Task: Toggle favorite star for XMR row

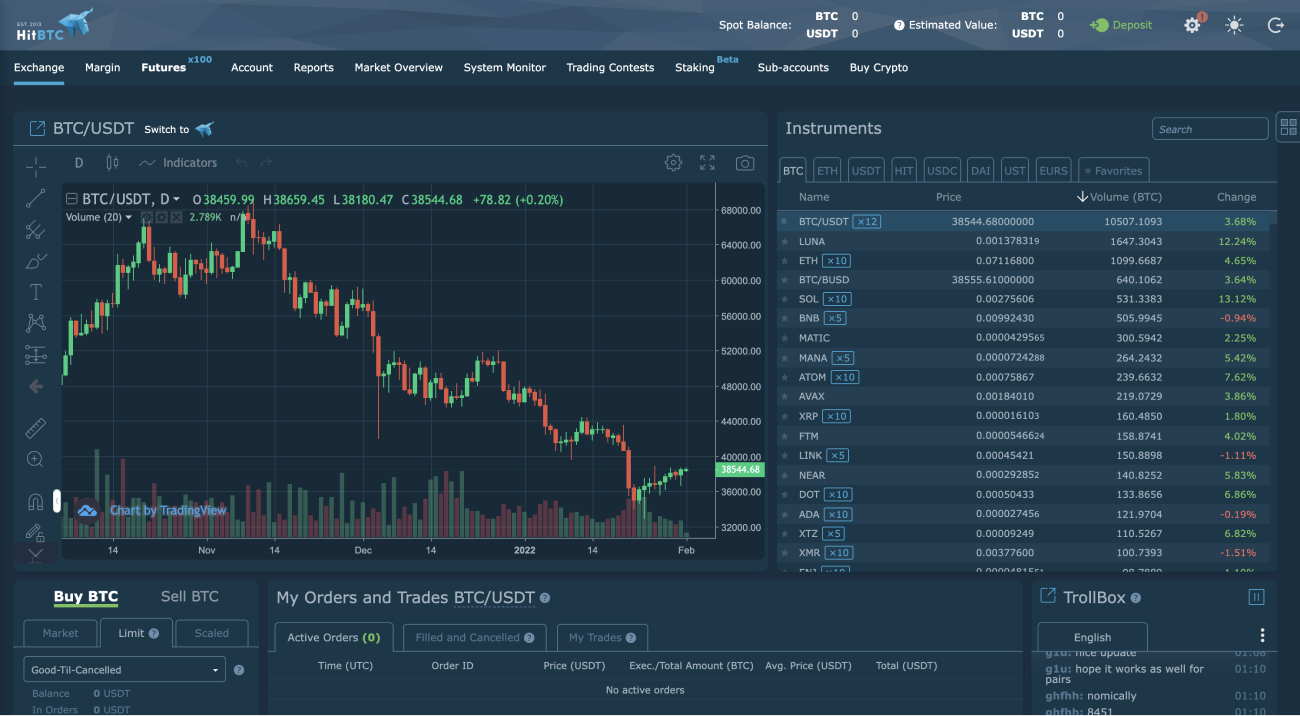Action: pyautogui.click(x=785, y=553)
